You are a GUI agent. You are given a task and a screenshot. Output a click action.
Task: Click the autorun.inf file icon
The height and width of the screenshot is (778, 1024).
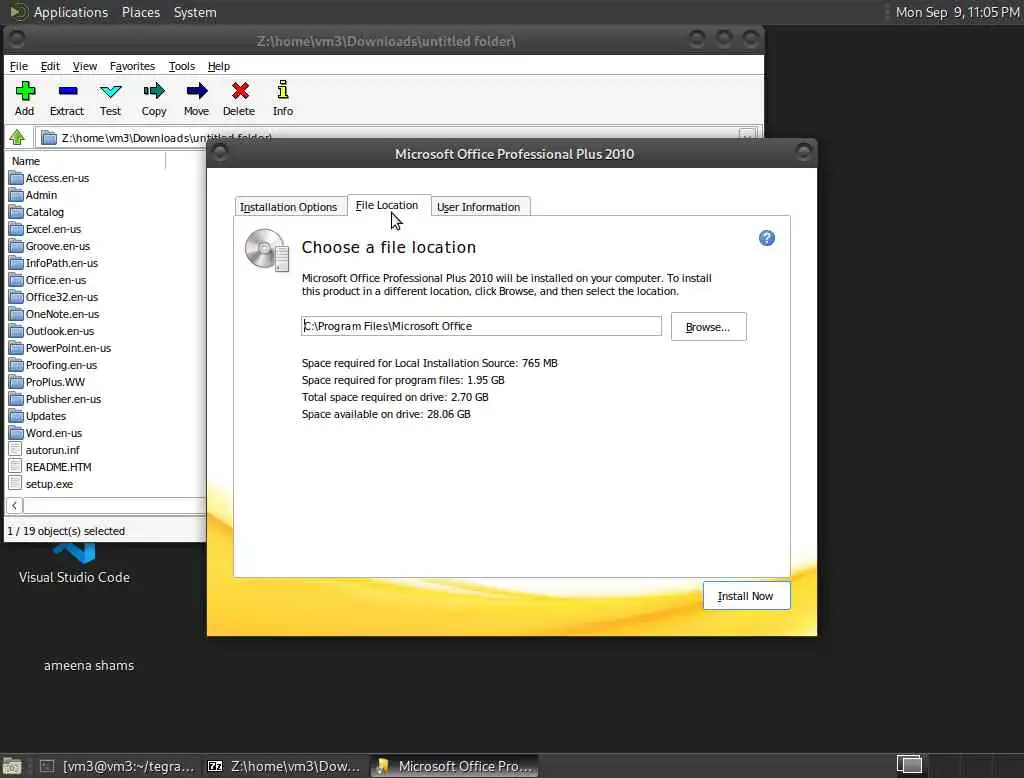point(16,449)
